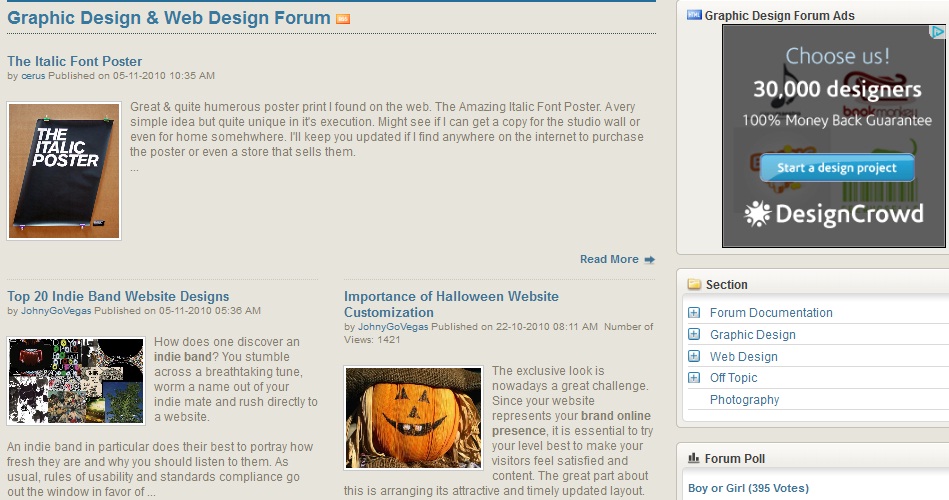This screenshot has width=949, height=500.
Task: Open the Boy or Girl poll link
Action: 748,488
